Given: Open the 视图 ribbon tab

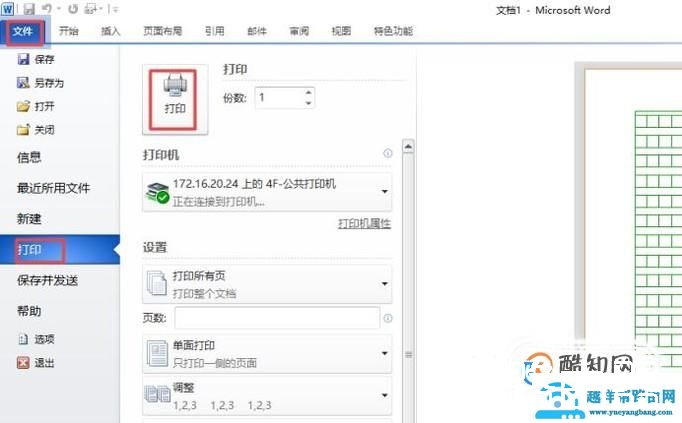Looking at the screenshot, I should point(341,31).
